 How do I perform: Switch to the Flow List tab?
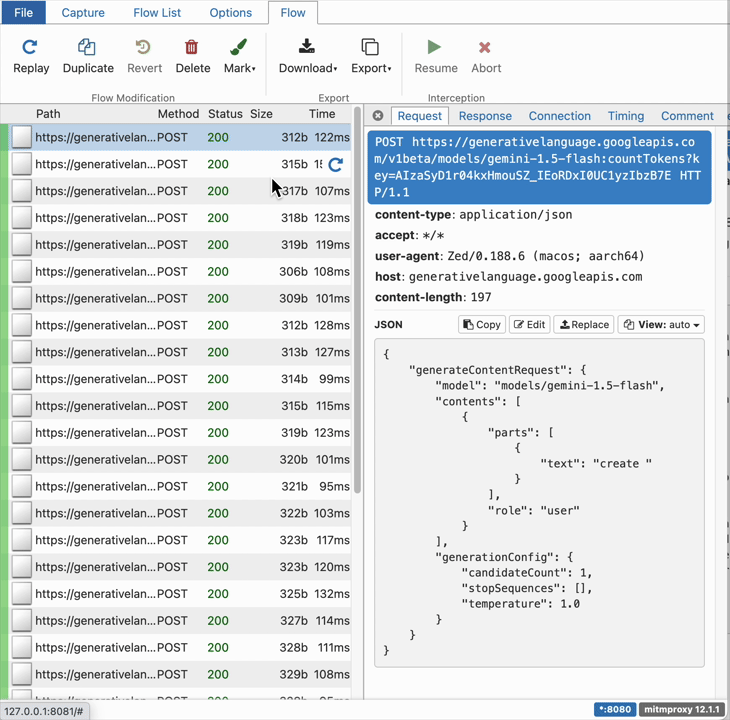pos(157,13)
